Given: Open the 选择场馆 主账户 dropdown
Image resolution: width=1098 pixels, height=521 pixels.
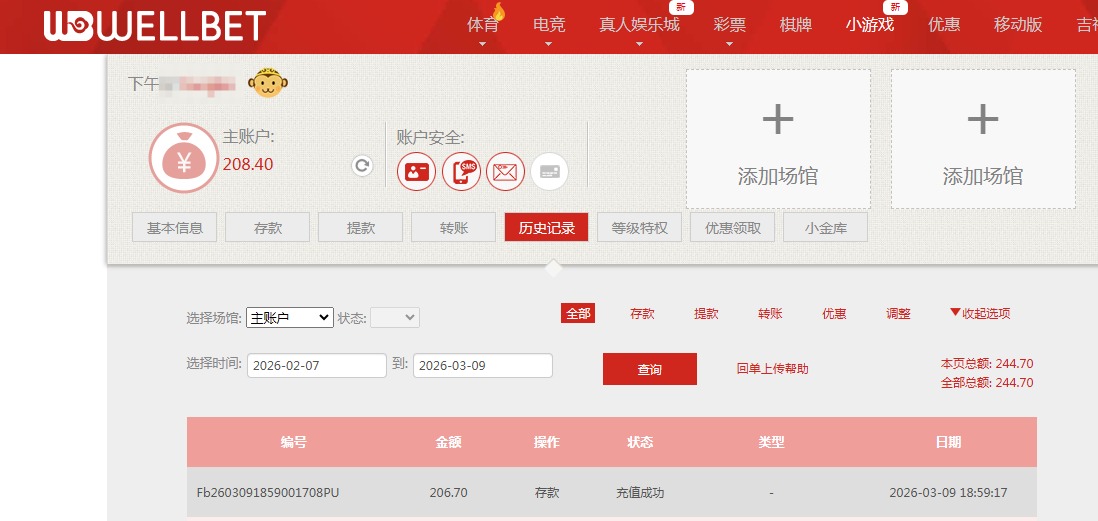Looking at the screenshot, I should [x=290, y=318].
